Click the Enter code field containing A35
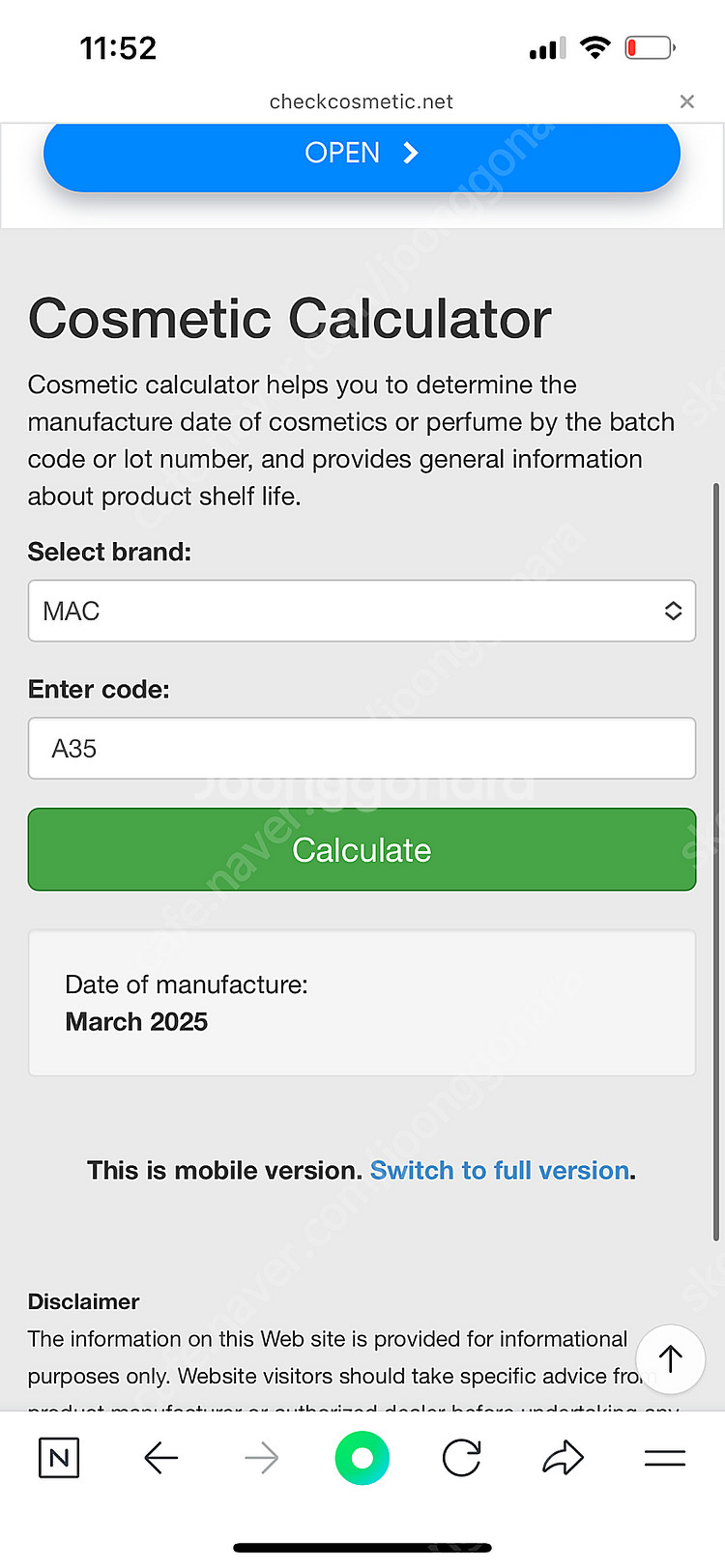 coord(362,748)
